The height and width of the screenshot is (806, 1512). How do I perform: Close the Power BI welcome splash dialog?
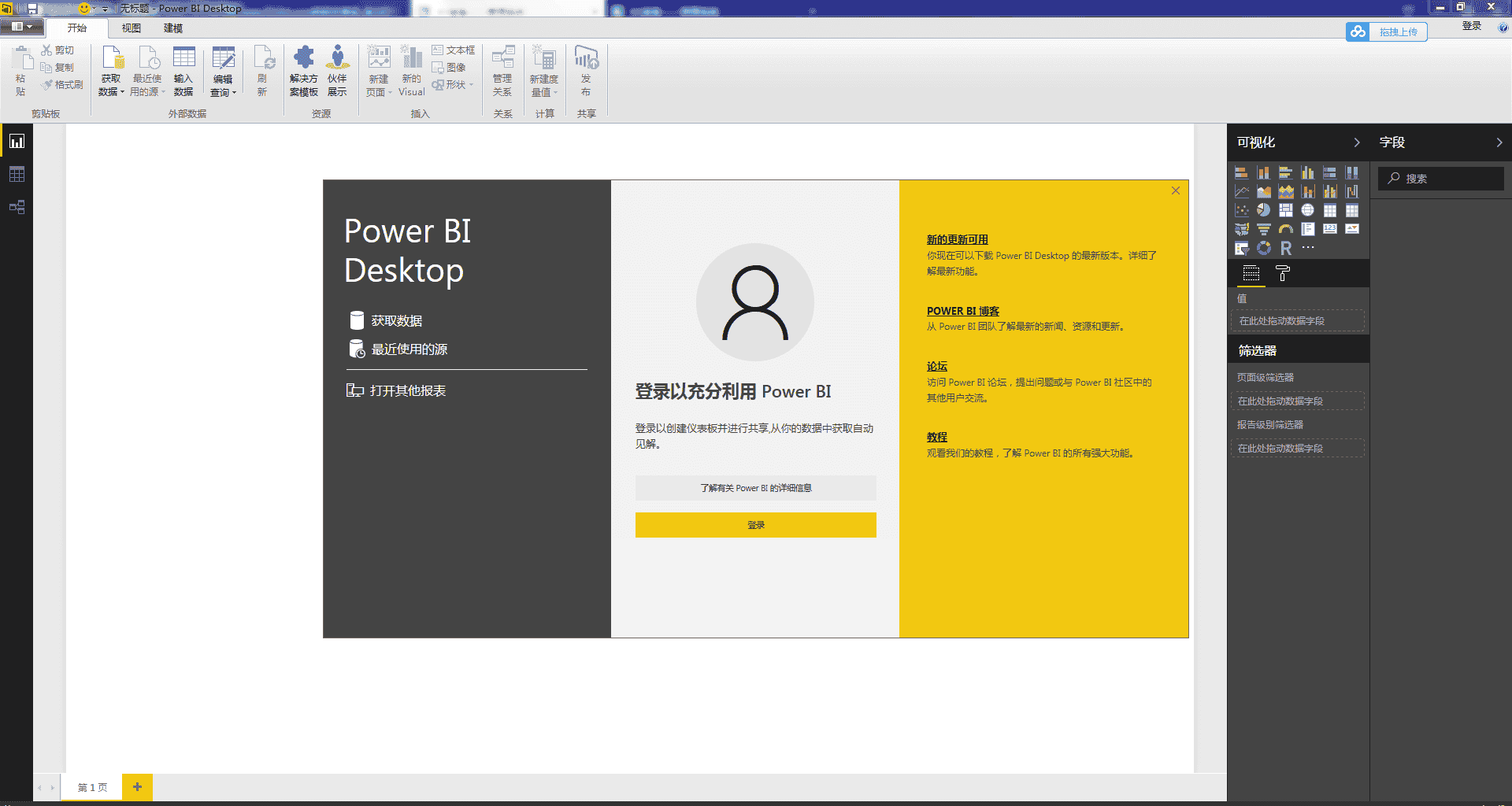[1175, 190]
